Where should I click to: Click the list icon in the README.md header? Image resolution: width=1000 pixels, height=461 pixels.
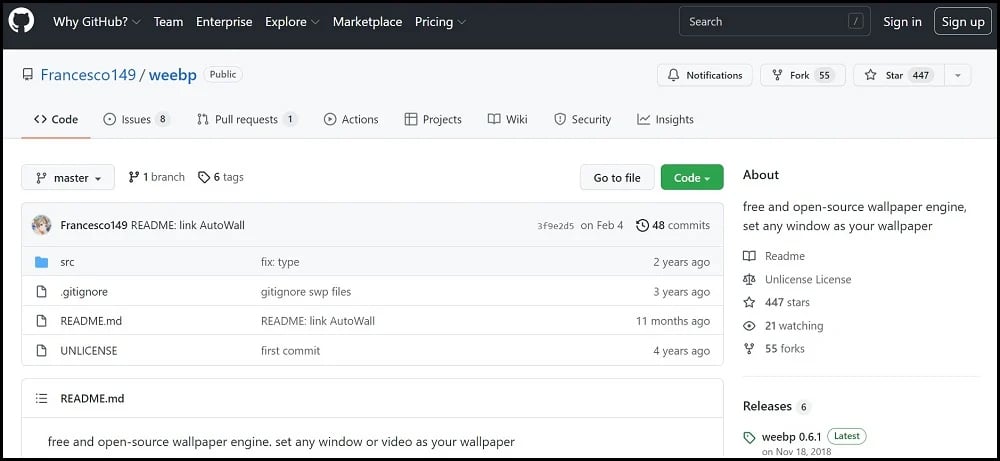tap(41, 399)
